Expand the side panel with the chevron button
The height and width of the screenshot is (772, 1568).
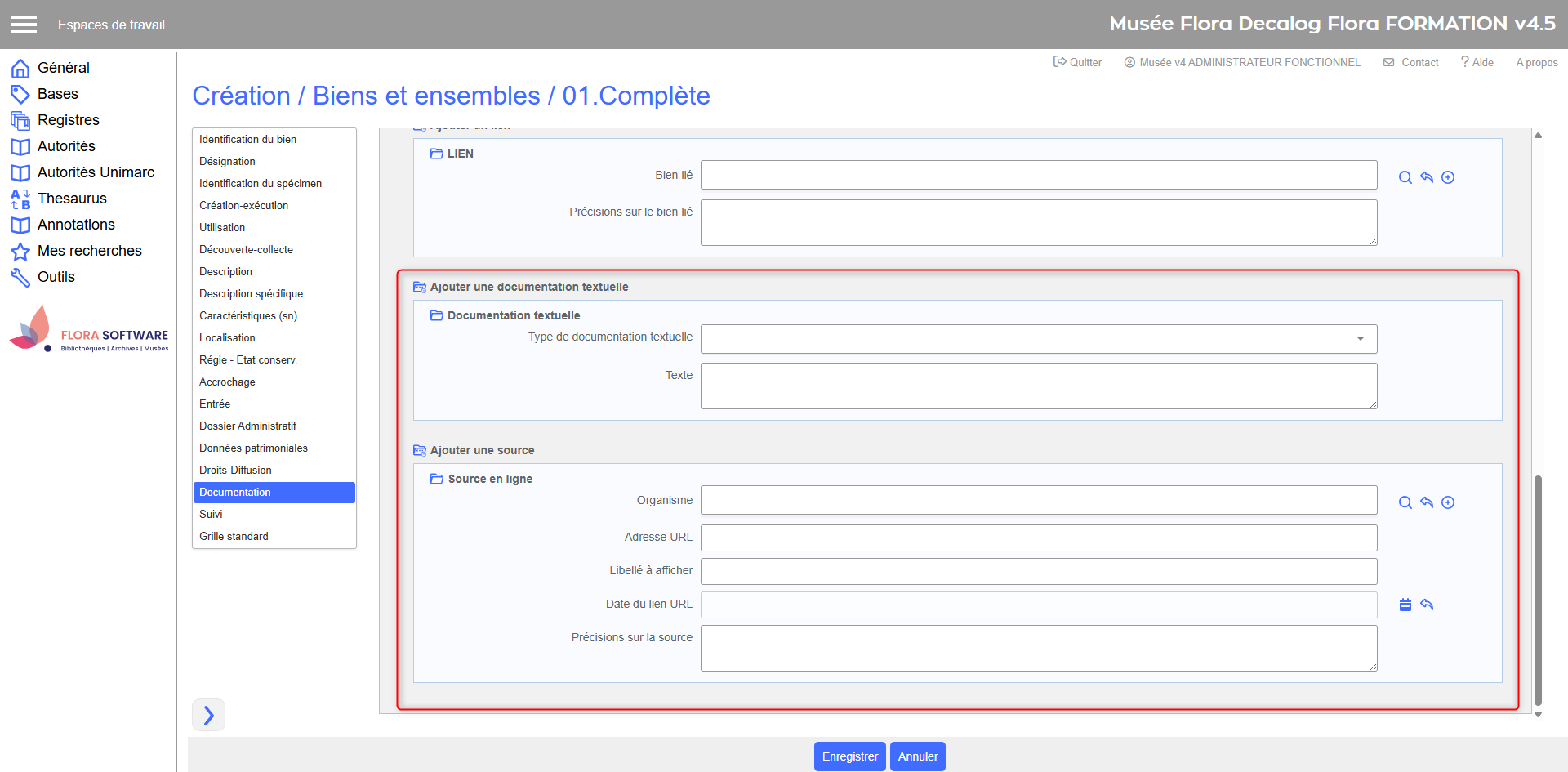(208, 715)
